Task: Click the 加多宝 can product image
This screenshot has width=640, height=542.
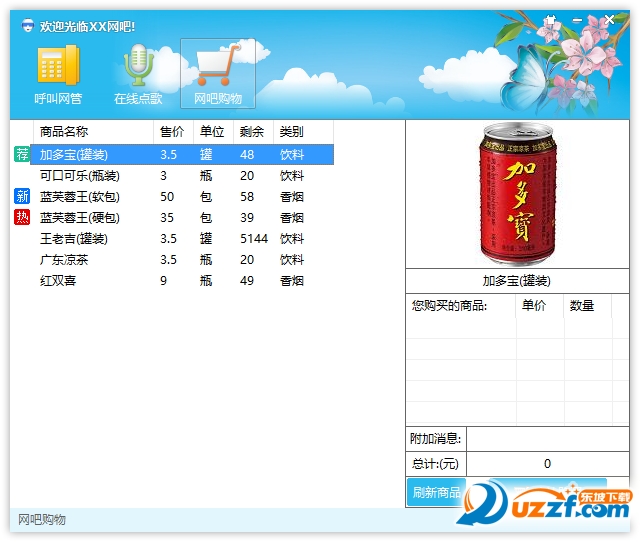Action: click(518, 194)
